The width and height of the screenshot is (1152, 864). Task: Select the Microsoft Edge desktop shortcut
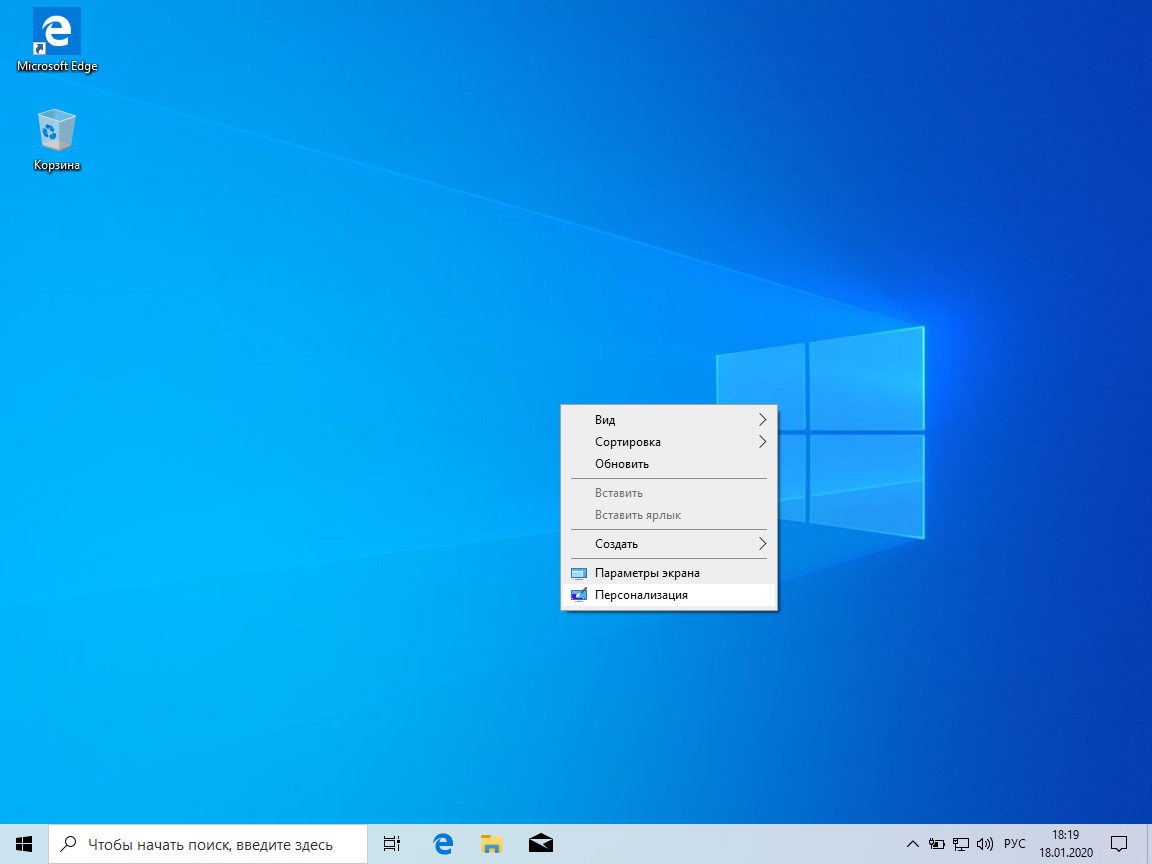pyautogui.click(x=57, y=40)
